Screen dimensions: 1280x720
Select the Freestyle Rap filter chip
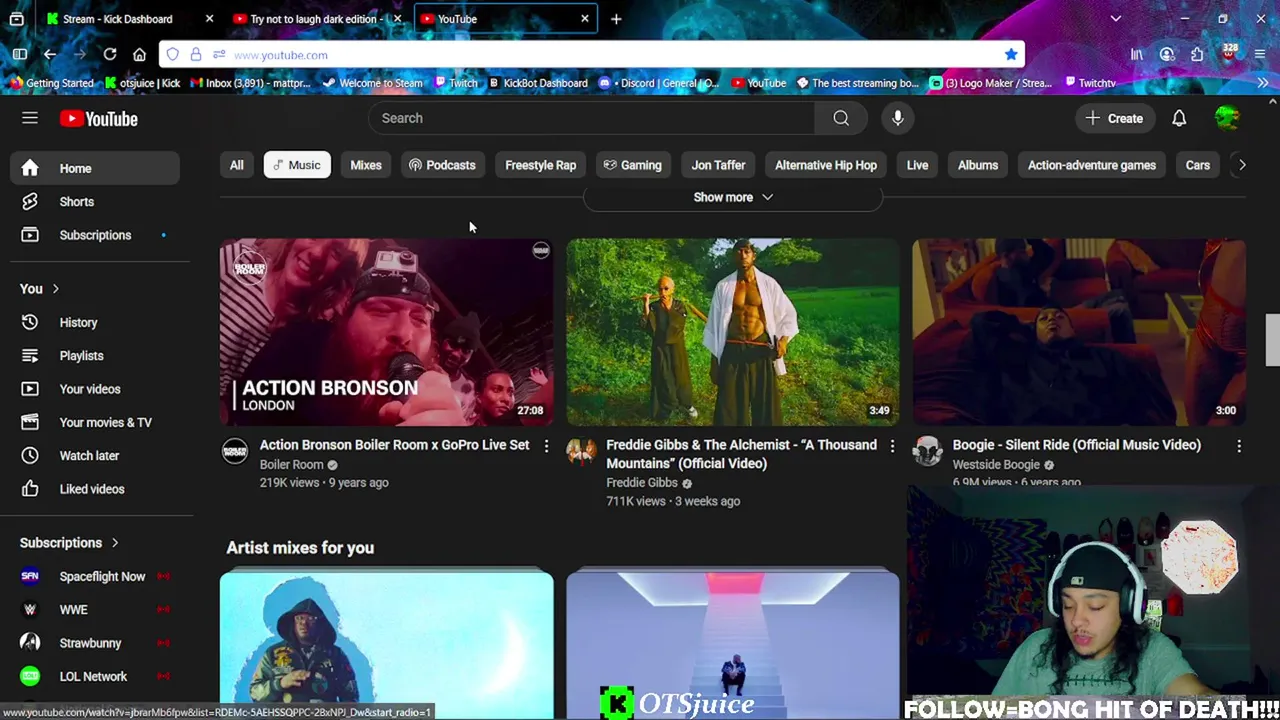(541, 165)
